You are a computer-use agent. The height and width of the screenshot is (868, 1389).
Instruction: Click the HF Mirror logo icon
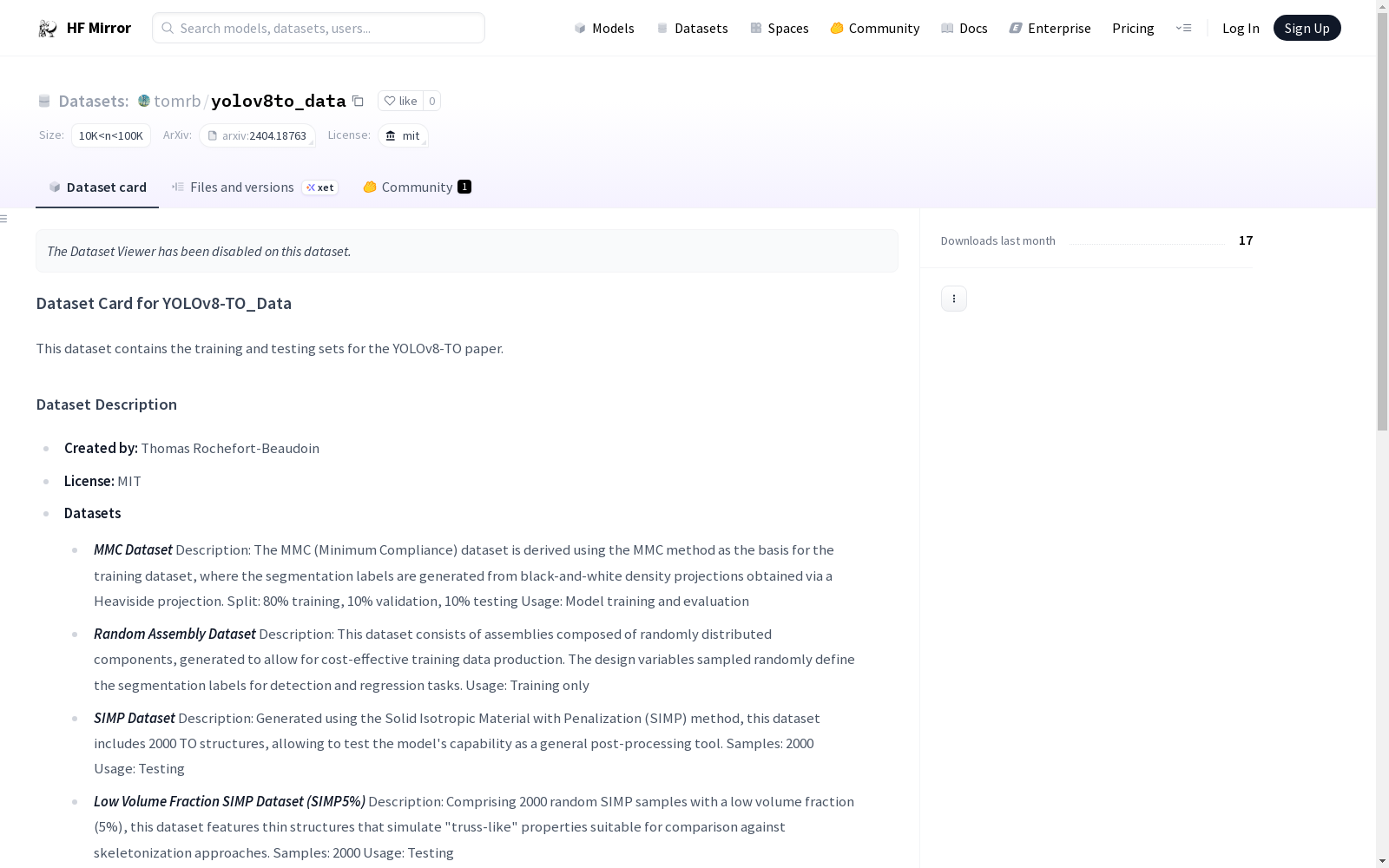(48, 29)
